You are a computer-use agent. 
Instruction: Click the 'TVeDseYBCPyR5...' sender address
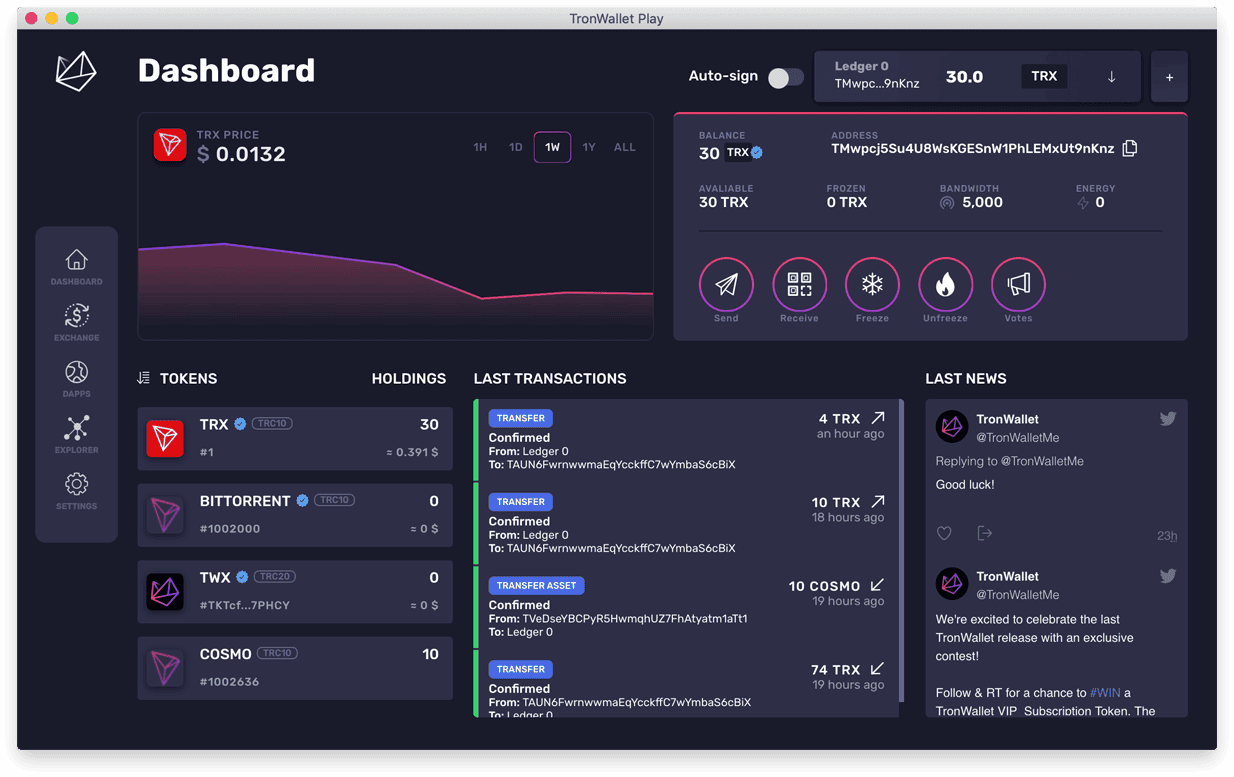click(x=635, y=619)
